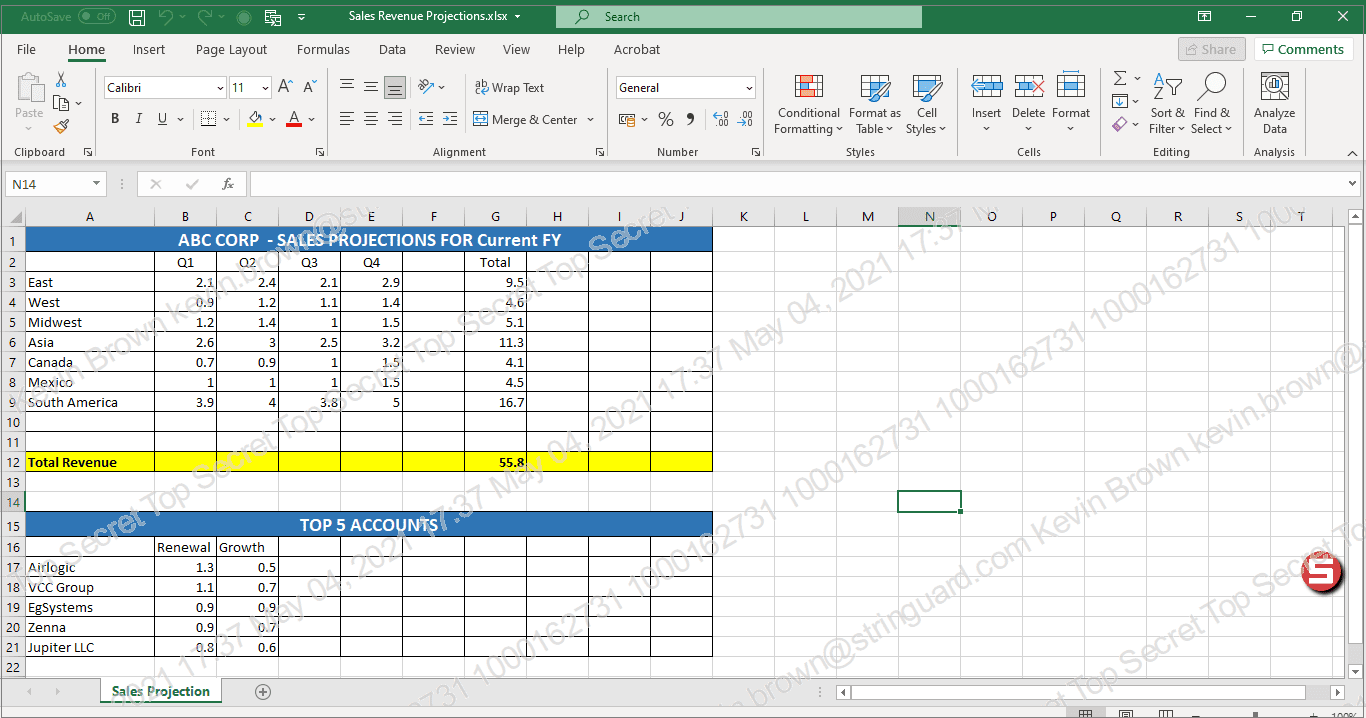Open the Comments pane button
This screenshot has width=1366, height=718.
click(x=1304, y=49)
